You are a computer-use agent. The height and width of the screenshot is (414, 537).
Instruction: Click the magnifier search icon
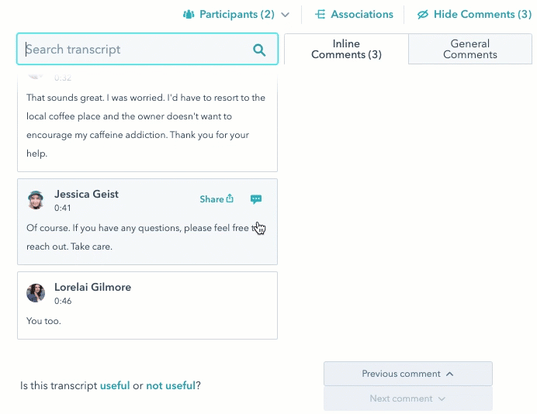(259, 50)
